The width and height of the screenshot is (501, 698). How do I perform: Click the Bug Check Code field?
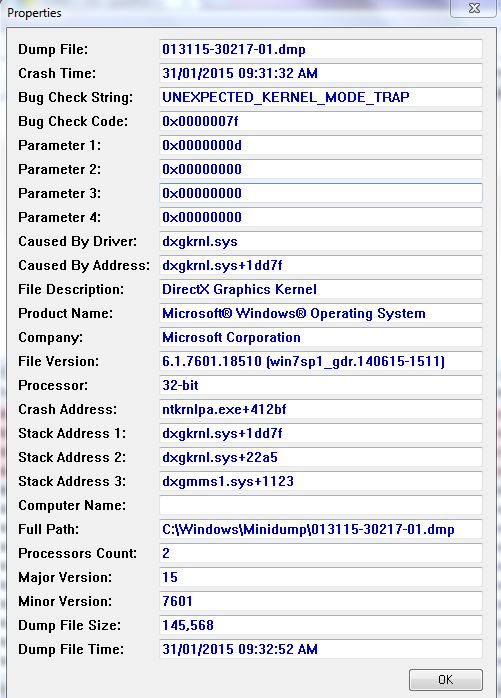[321, 121]
